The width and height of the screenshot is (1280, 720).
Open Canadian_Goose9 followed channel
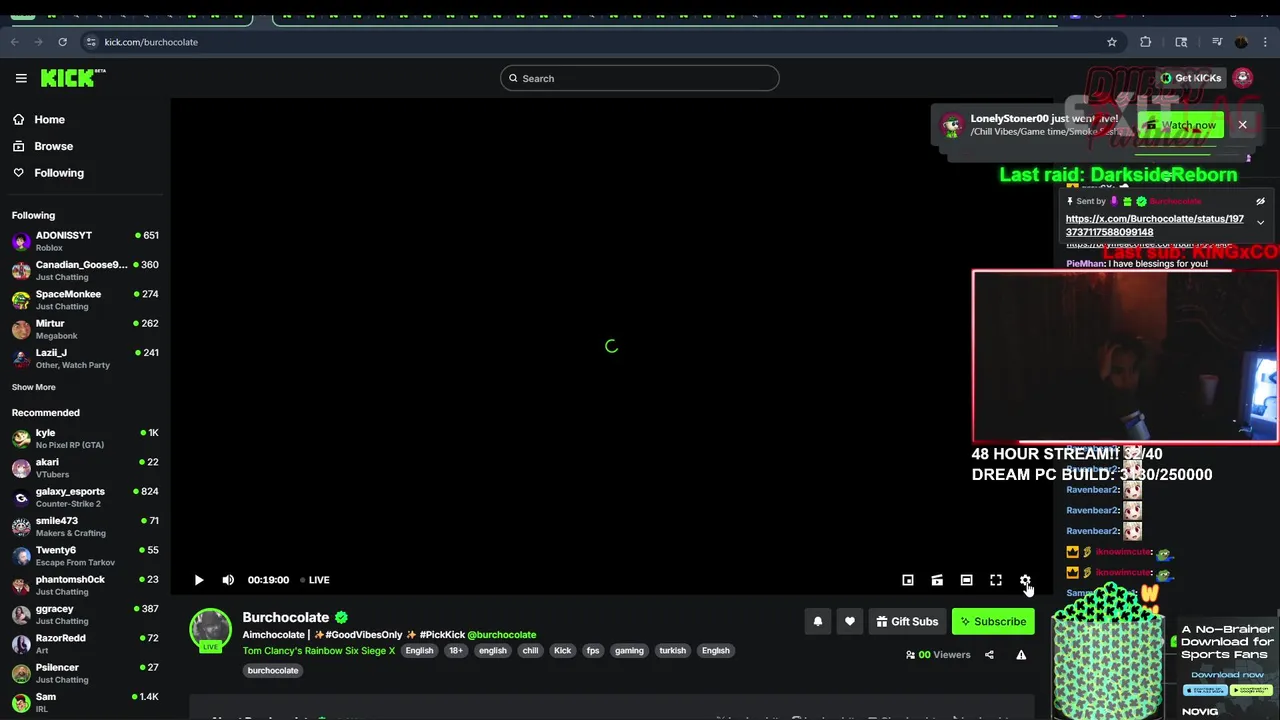(x=85, y=270)
